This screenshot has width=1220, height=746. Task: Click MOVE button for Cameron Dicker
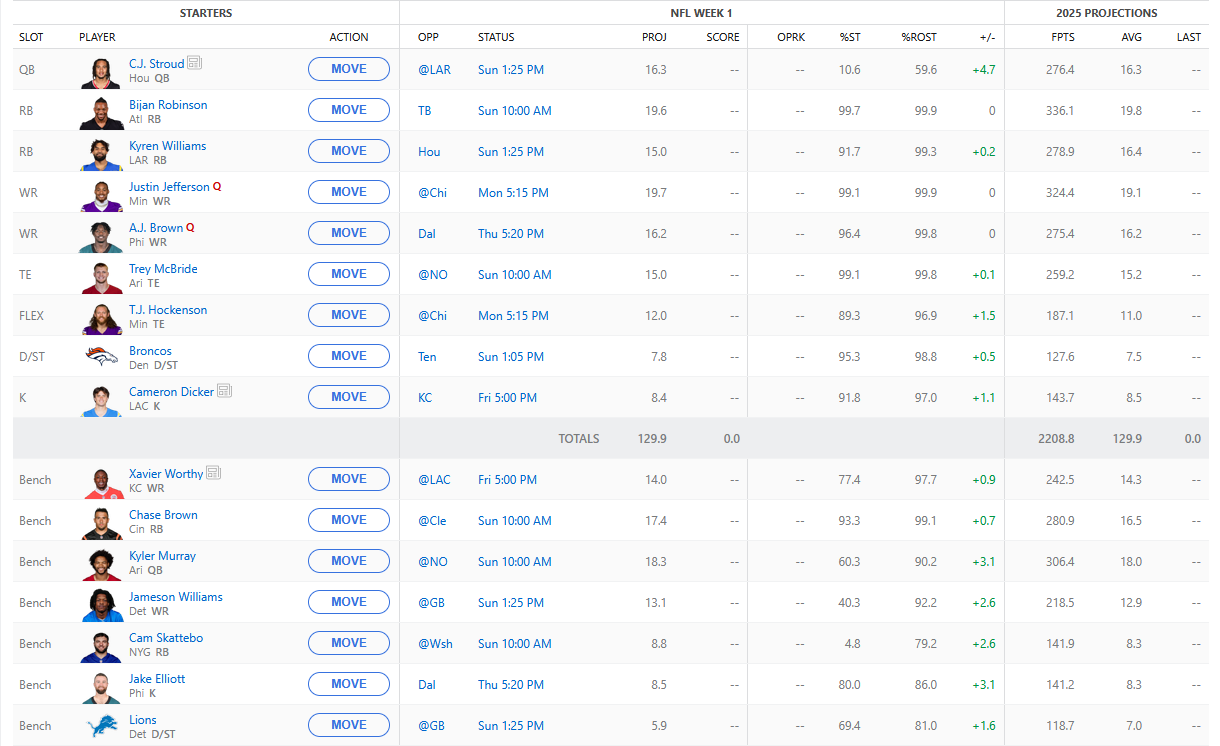pos(349,397)
